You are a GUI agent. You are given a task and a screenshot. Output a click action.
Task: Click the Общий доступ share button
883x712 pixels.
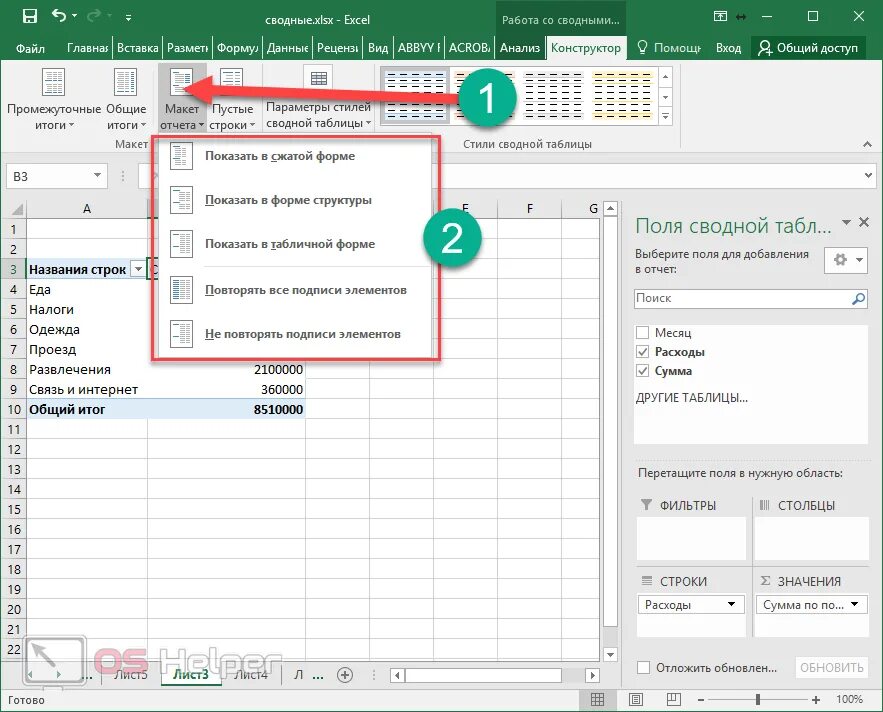click(808, 48)
